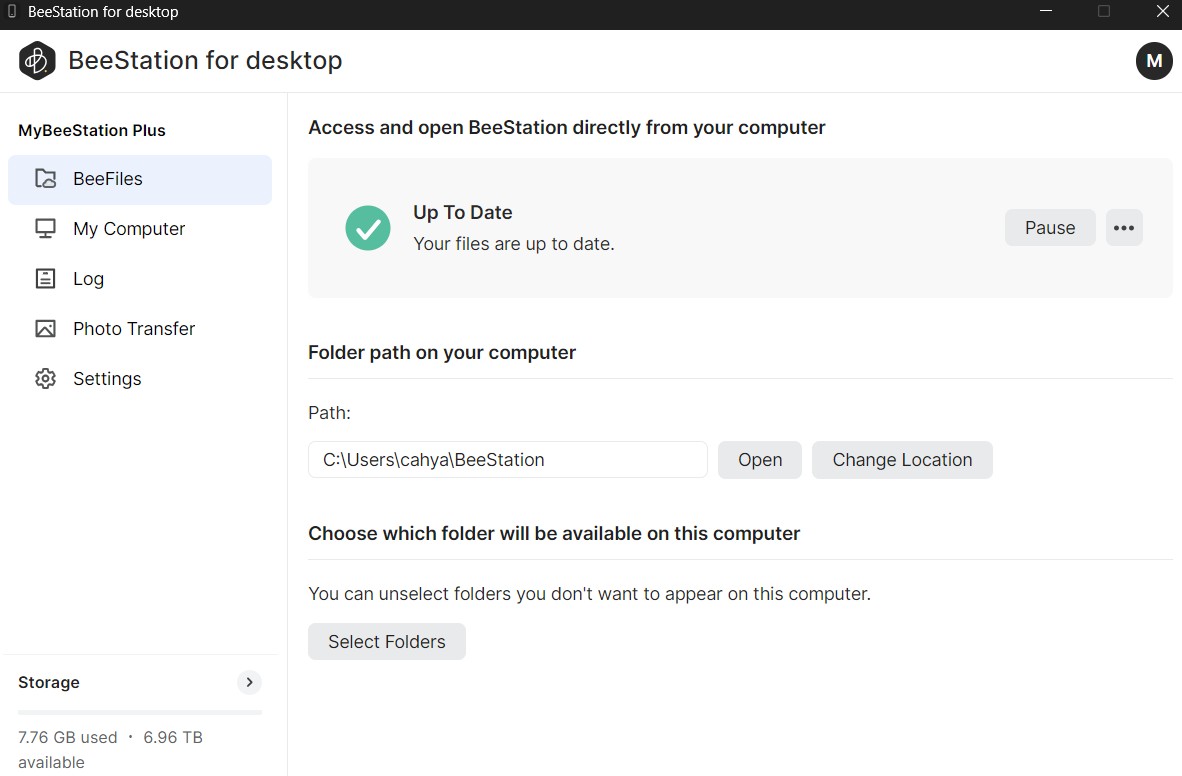Click the My Computer monitor icon
1182x776 pixels.
point(45,229)
